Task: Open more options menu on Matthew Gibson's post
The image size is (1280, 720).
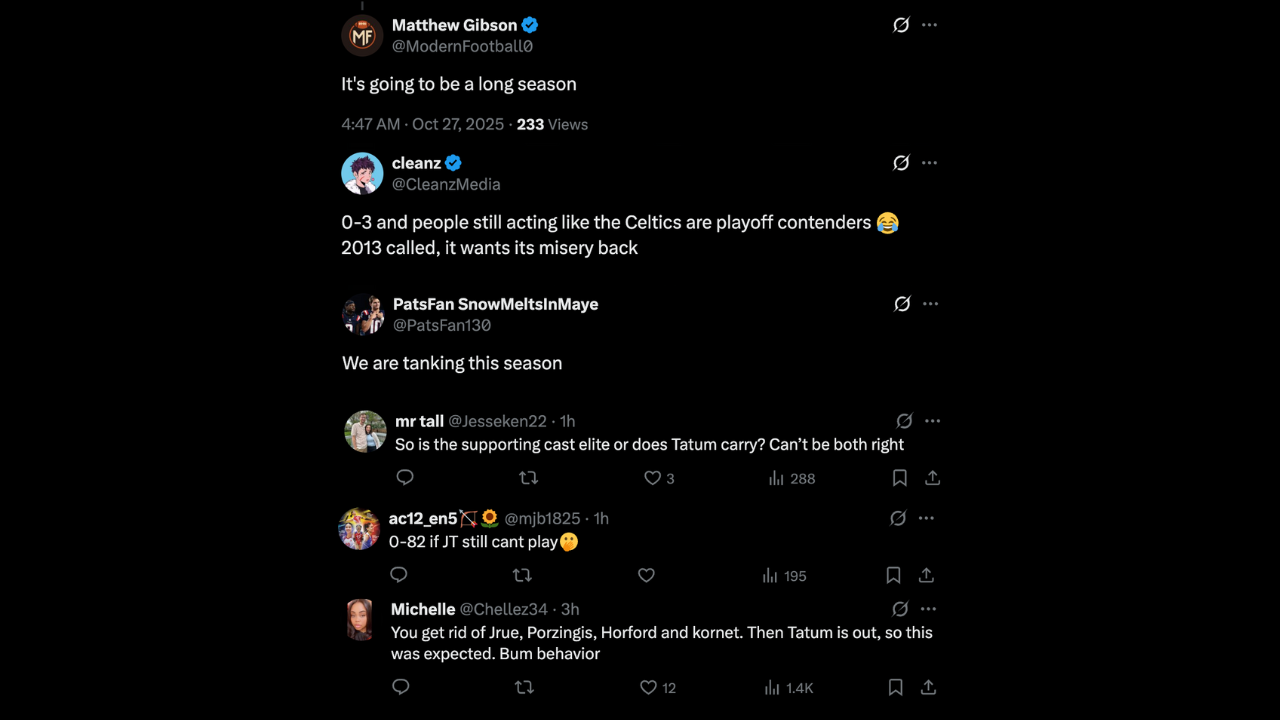Action: (x=929, y=25)
